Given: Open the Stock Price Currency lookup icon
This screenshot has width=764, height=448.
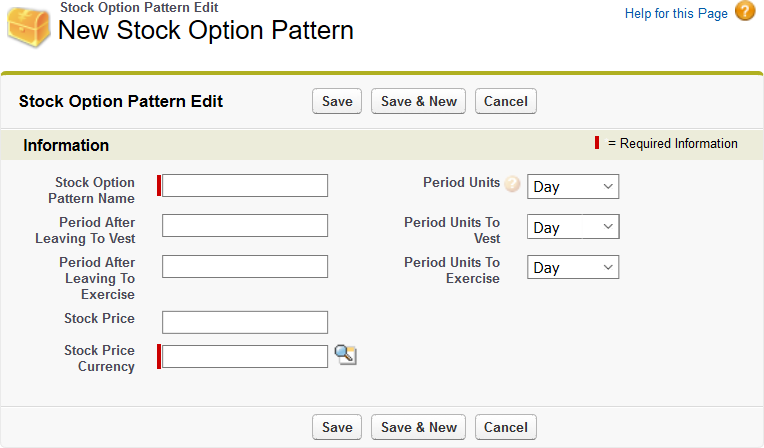Looking at the screenshot, I should click(345, 354).
